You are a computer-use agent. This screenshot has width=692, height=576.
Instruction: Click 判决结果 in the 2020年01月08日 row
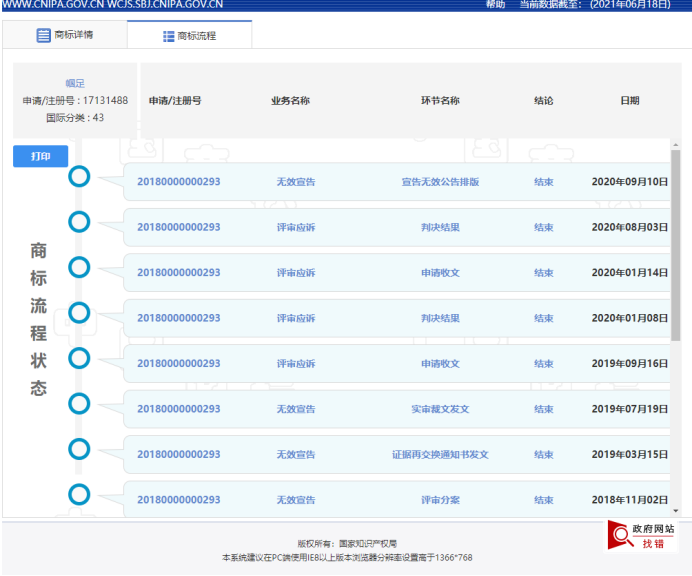click(x=440, y=318)
